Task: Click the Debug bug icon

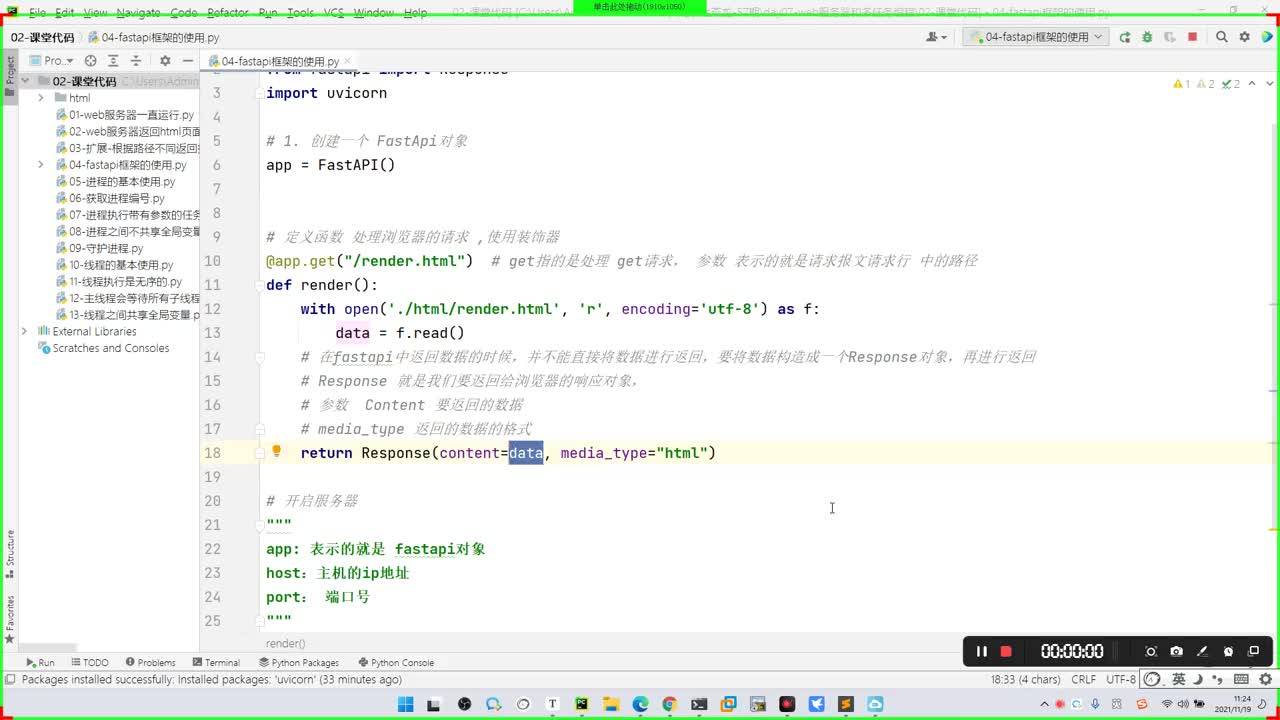Action: point(1147,37)
